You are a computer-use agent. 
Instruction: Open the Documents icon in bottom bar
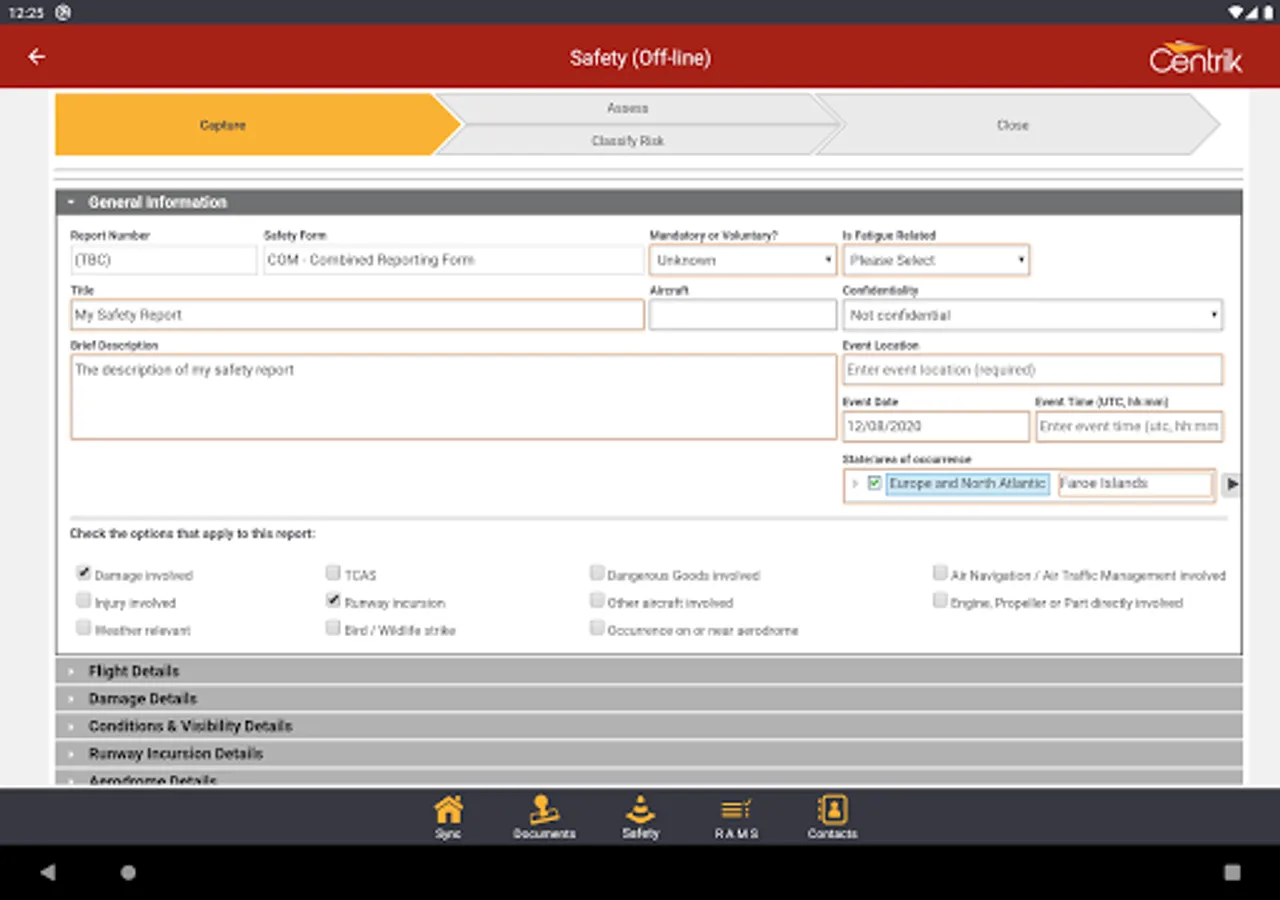click(x=544, y=816)
